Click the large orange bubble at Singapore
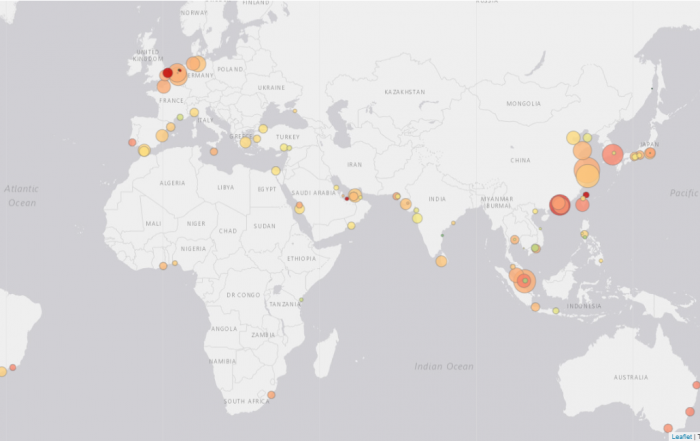Viewport: 700px width, 441px height. coord(525,282)
